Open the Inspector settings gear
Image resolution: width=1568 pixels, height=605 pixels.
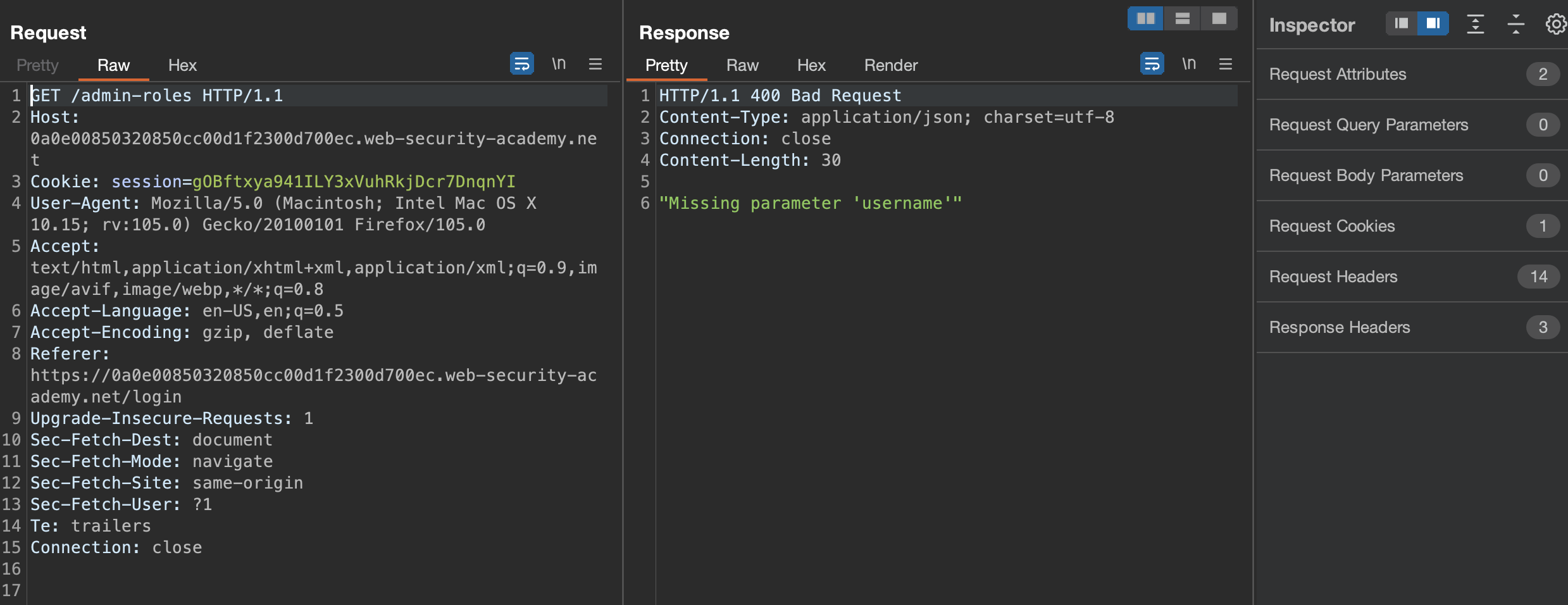point(1555,24)
